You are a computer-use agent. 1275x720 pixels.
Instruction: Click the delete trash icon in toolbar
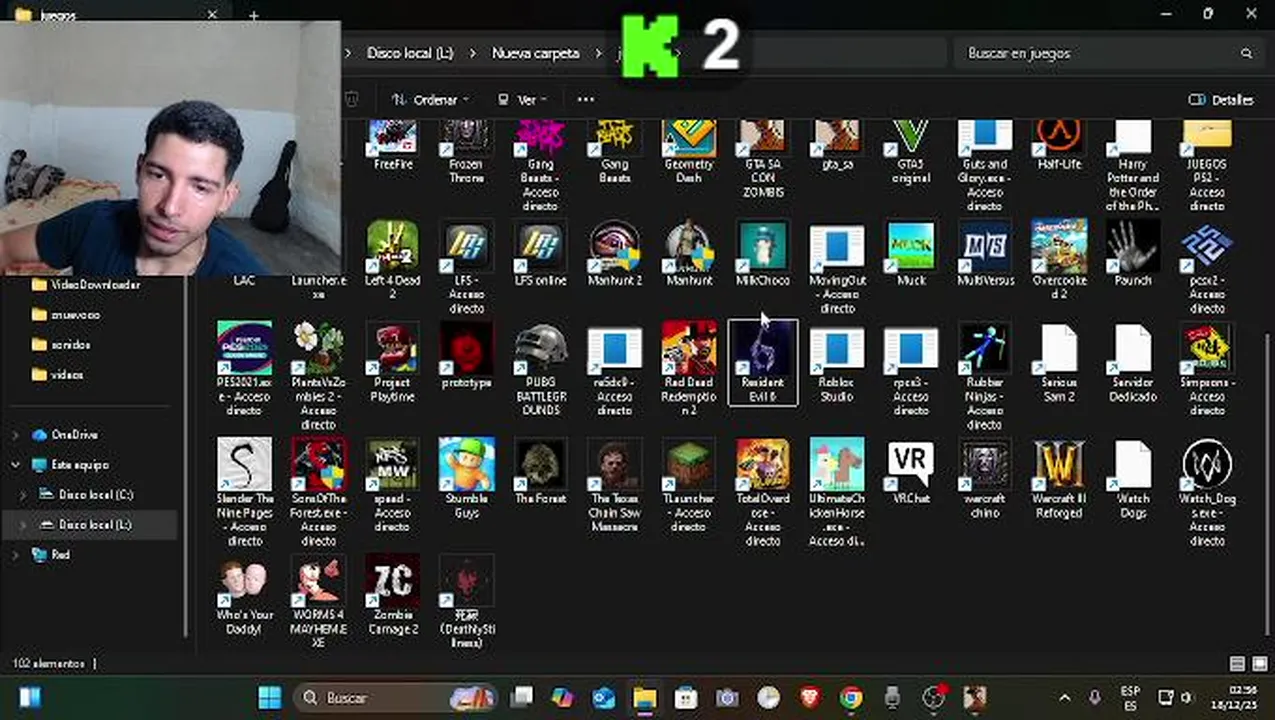coord(352,99)
